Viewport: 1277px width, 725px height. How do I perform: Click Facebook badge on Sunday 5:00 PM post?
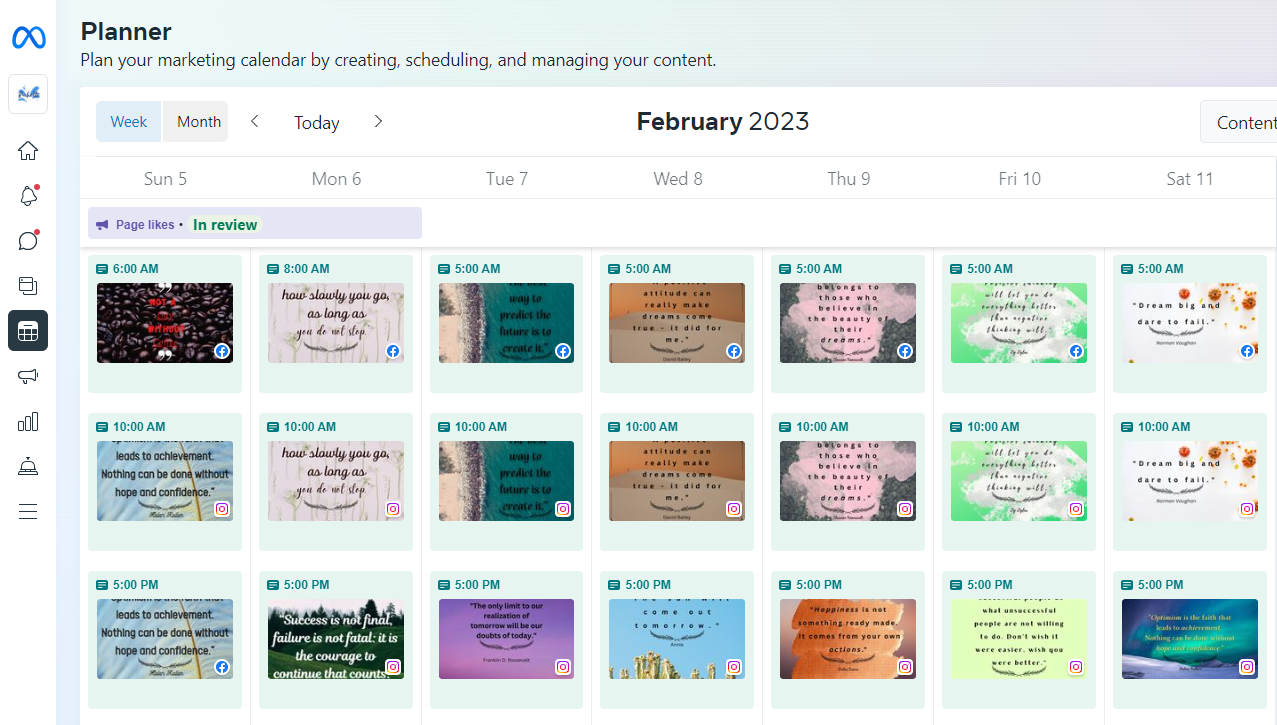pos(222,667)
